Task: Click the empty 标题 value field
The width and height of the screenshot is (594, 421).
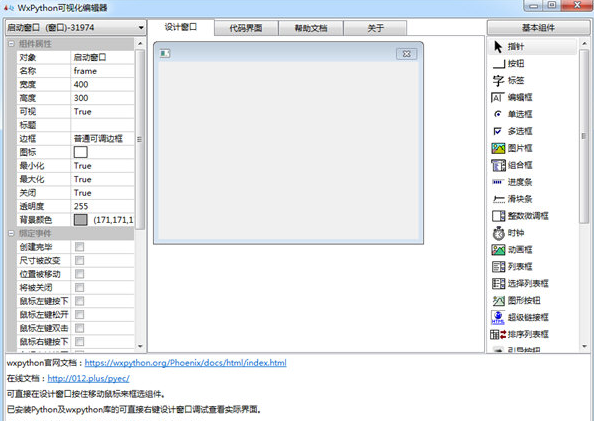Action: (102, 125)
